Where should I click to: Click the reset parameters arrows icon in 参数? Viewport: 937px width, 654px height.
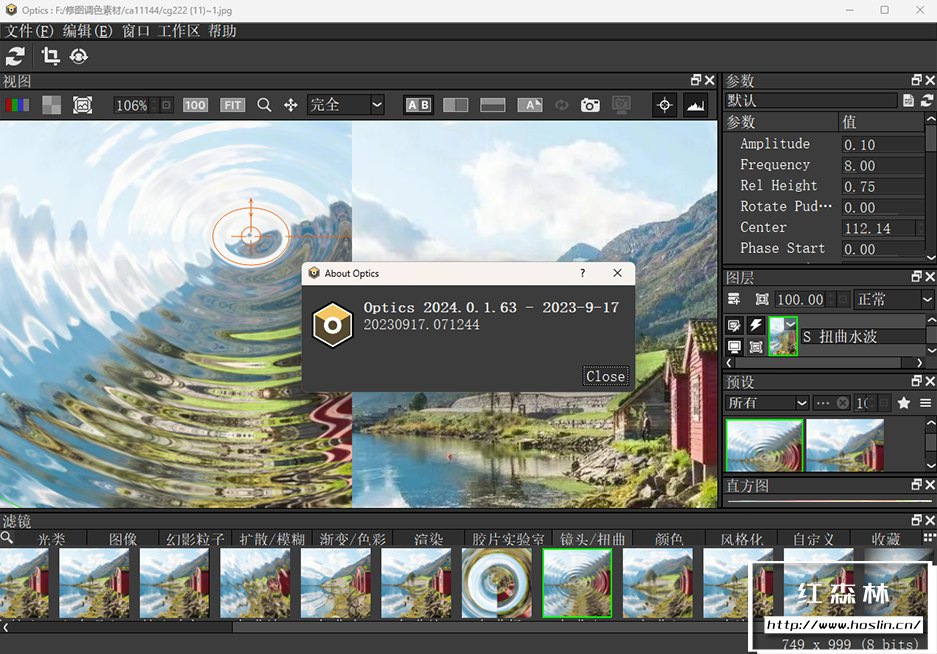click(927, 100)
